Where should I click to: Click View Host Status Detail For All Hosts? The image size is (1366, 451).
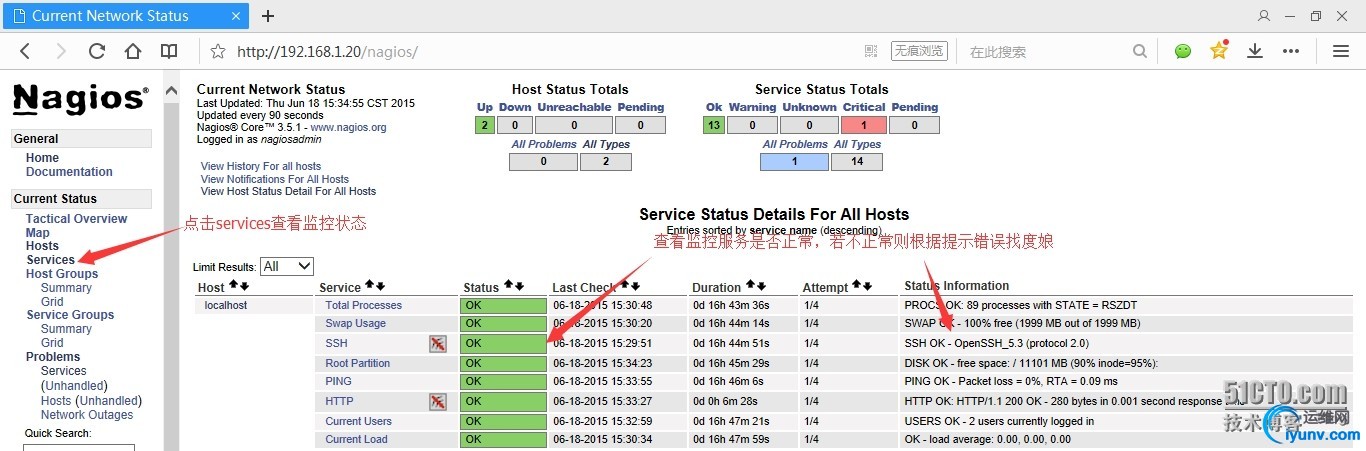[x=289, y=191]
